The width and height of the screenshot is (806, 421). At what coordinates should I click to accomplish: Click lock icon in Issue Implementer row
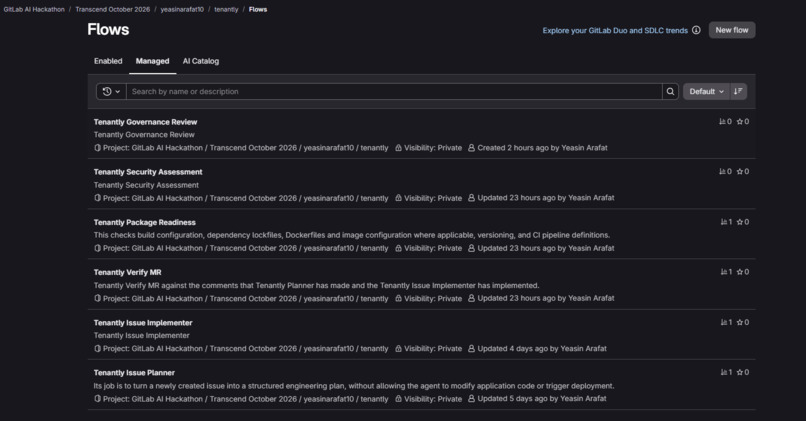point(398,349)
